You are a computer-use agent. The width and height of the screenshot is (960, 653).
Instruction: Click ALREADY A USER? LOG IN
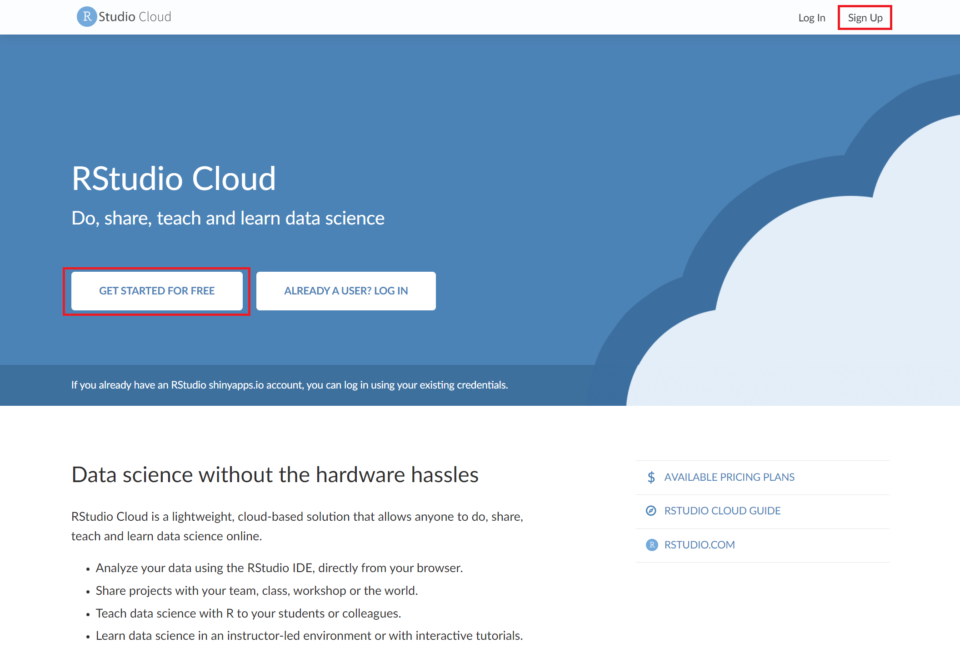[x=345, y=290]
